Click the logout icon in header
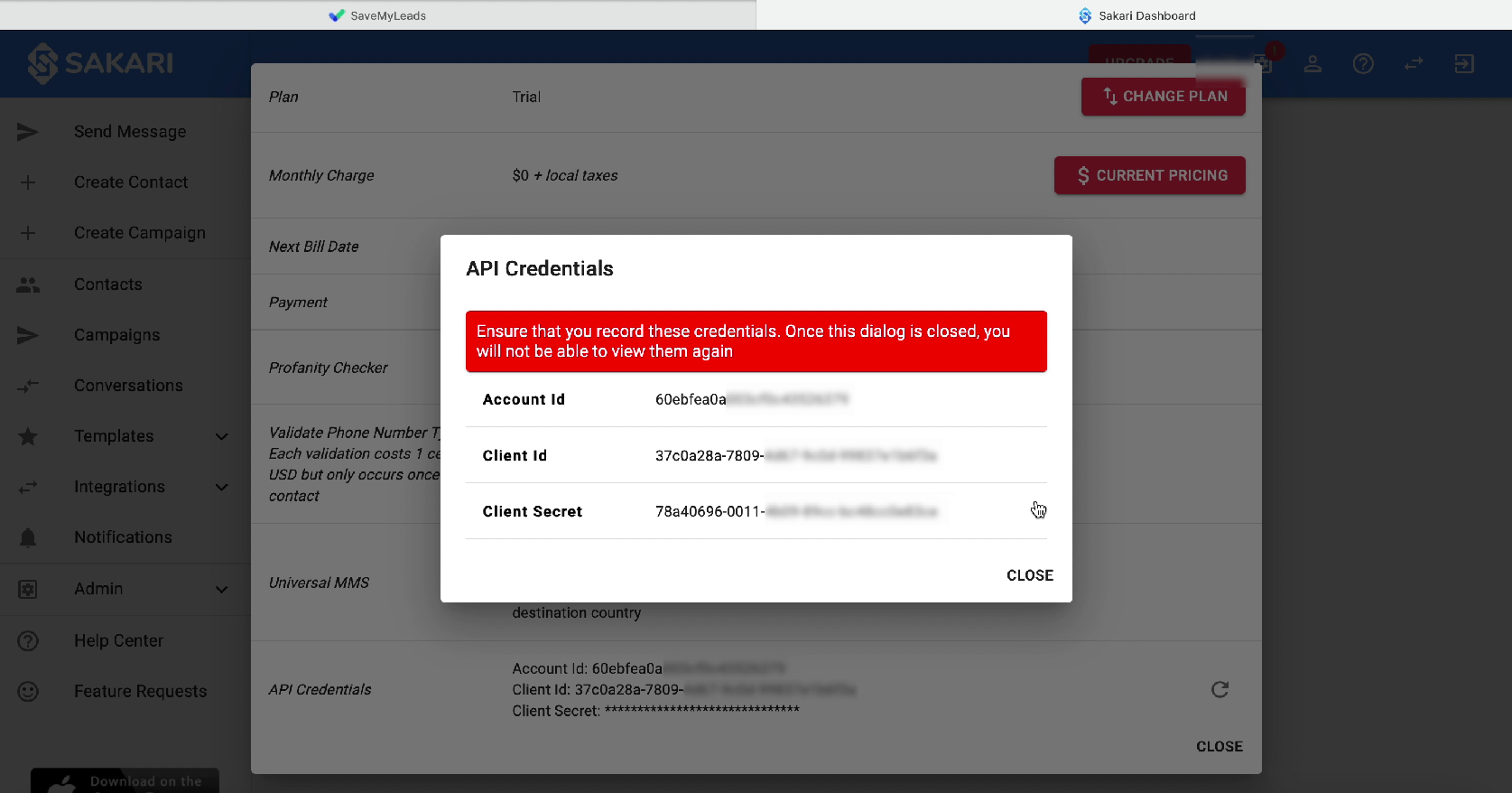The width and height of the screenshot is (1512, 793). pyautogui.click(x=1464, y=63)
